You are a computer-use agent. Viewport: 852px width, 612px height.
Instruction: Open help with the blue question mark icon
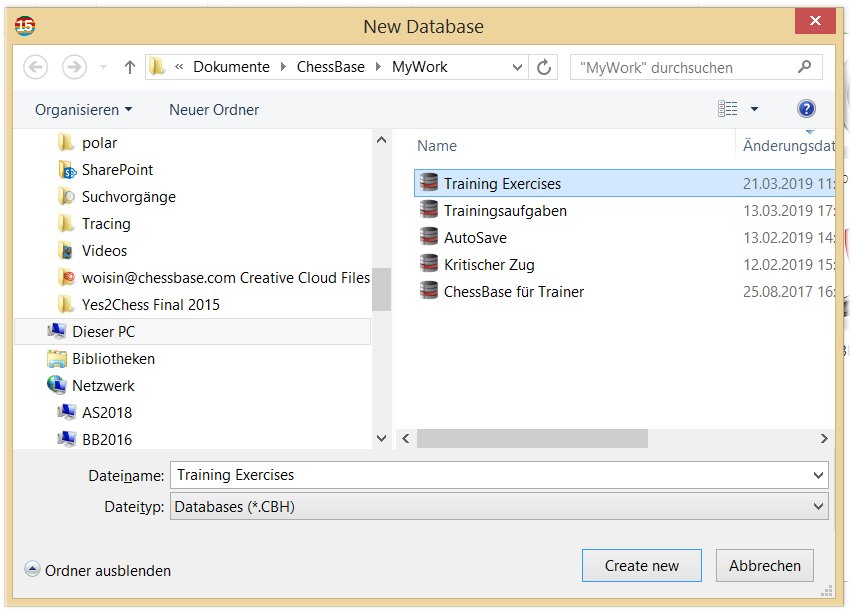tap(806, 109)
